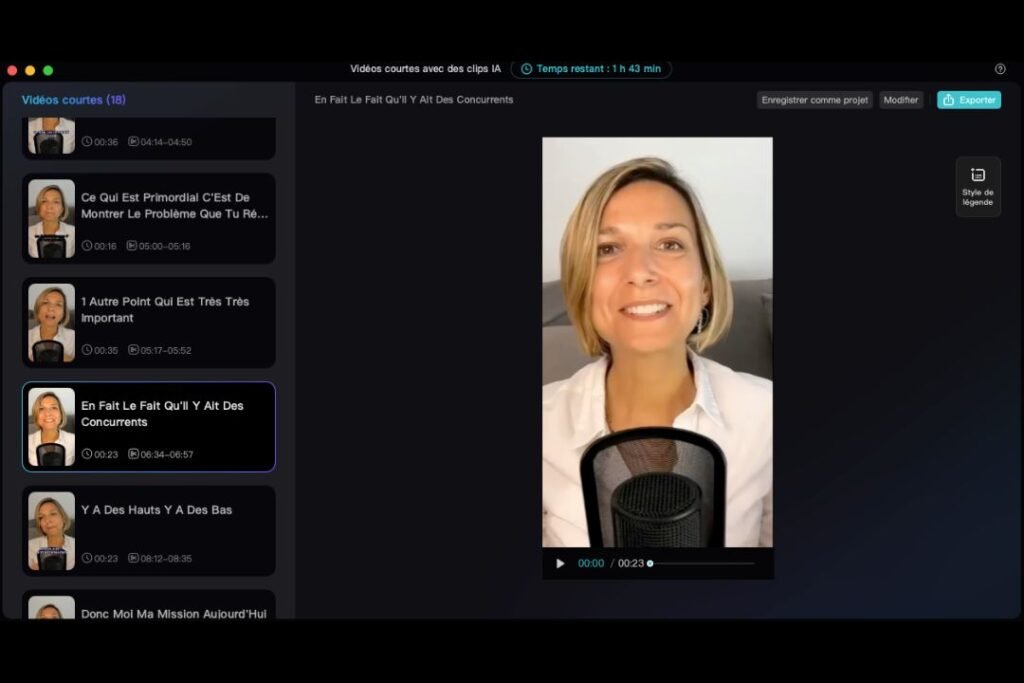This screenshot has height=683, width=1024.
Task: Click the Modifier button
Action: click(901, 100)
